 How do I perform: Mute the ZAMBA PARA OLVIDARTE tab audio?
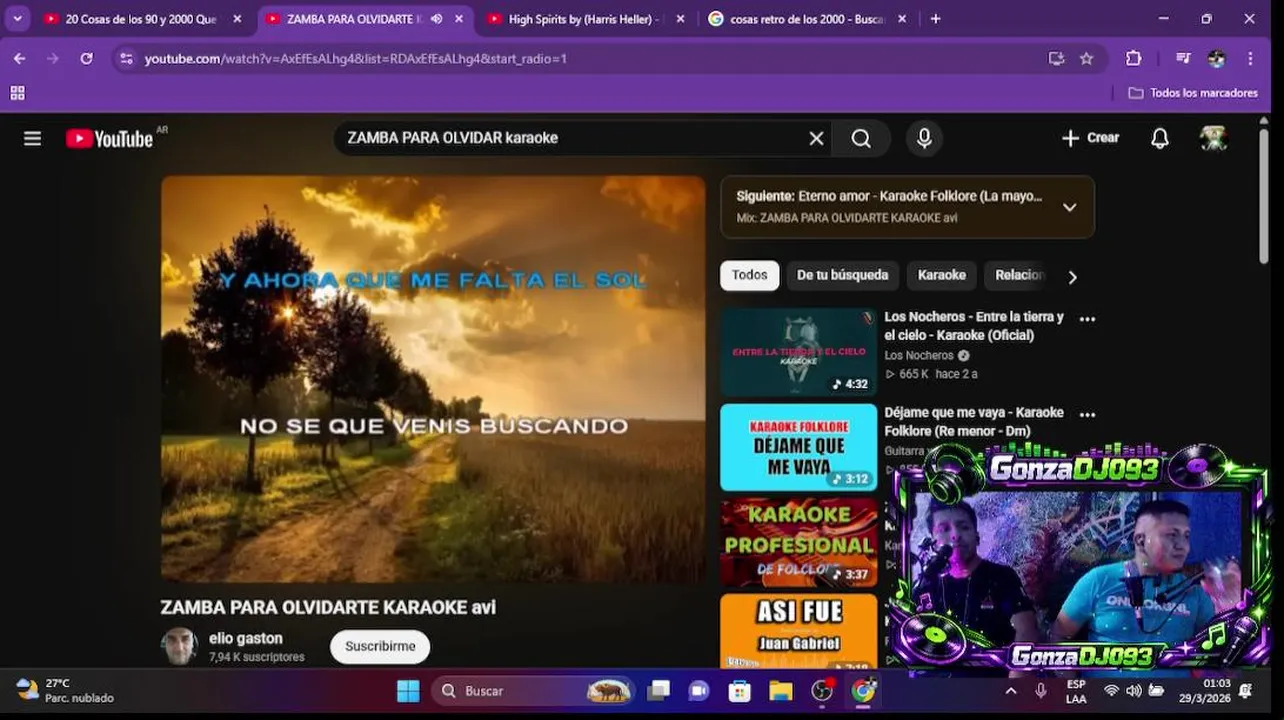click(x=436, y=19)
